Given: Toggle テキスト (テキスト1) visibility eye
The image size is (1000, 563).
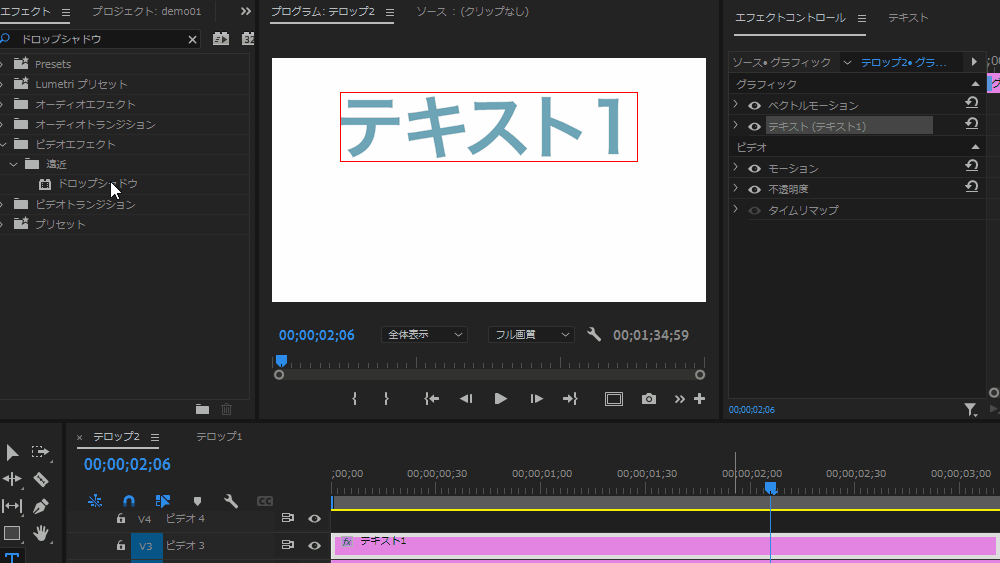Looking at the screenshot, I should coord(754,127).
